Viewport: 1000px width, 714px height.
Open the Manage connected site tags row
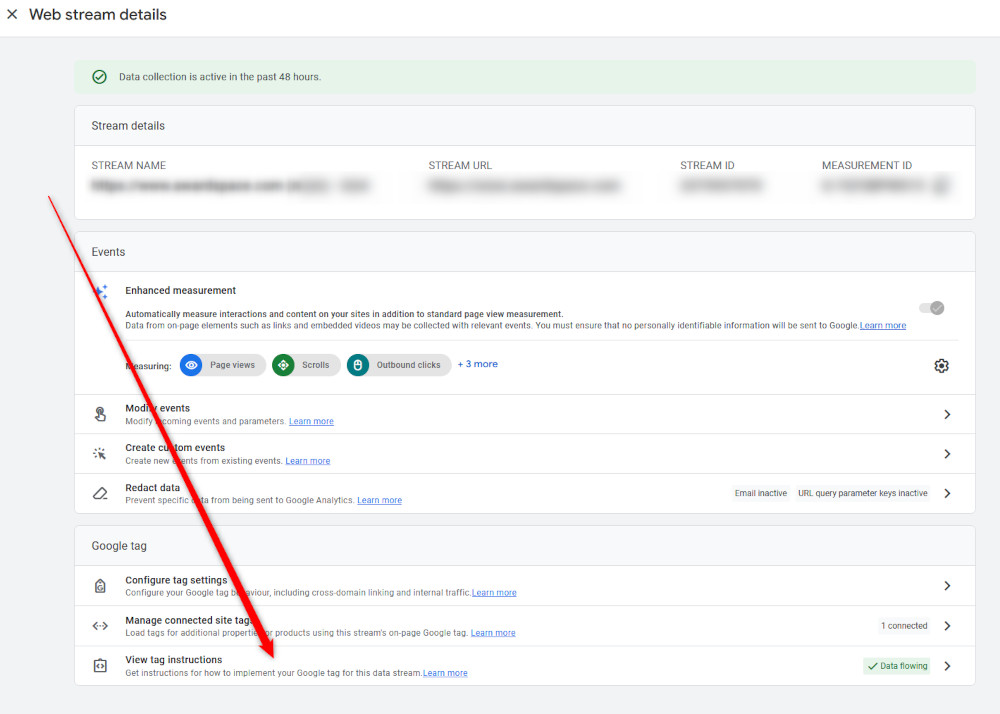[500, 626]
